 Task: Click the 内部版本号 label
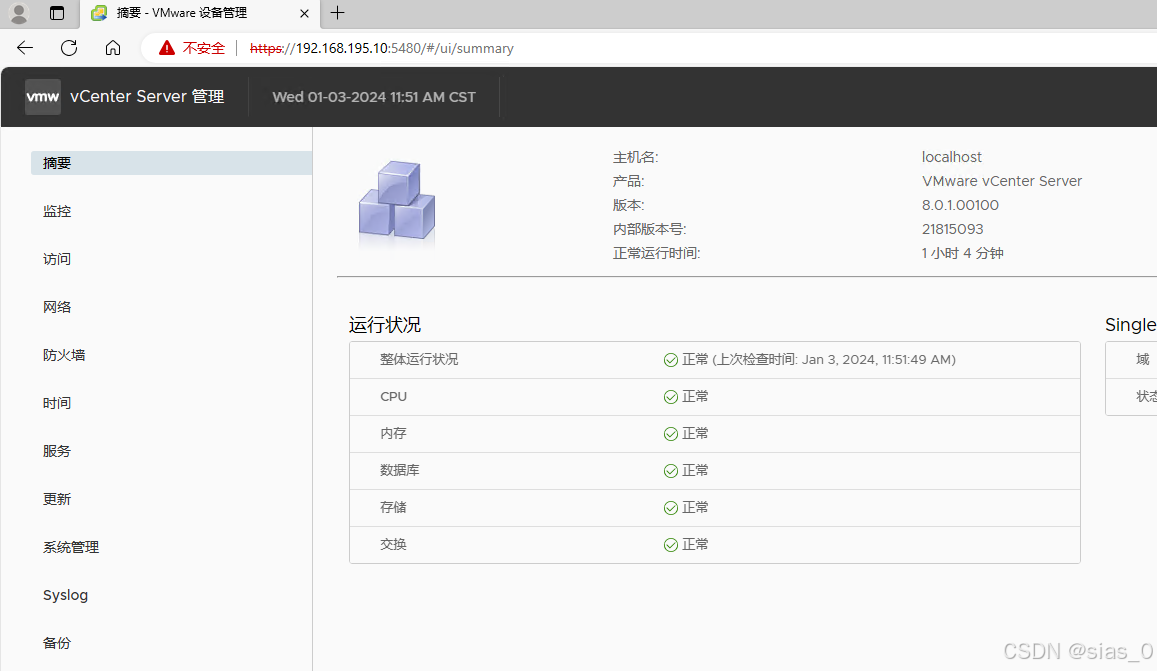click(649, 229)
